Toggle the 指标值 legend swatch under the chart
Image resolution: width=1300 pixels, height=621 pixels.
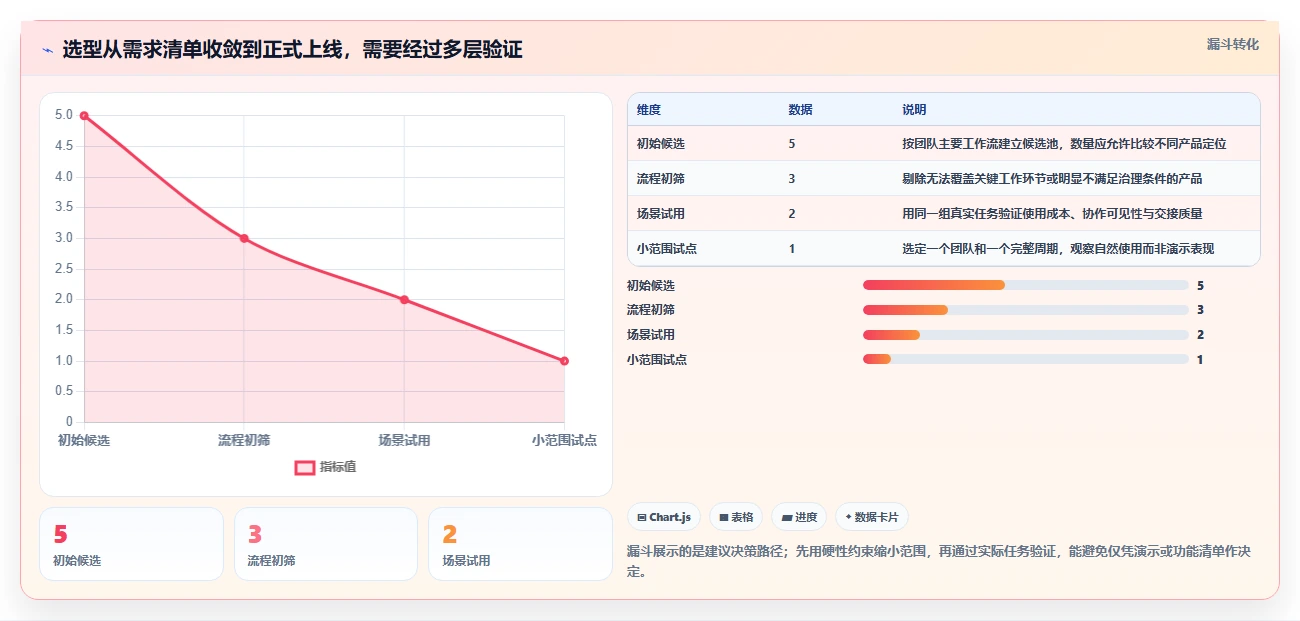[305, 467]
